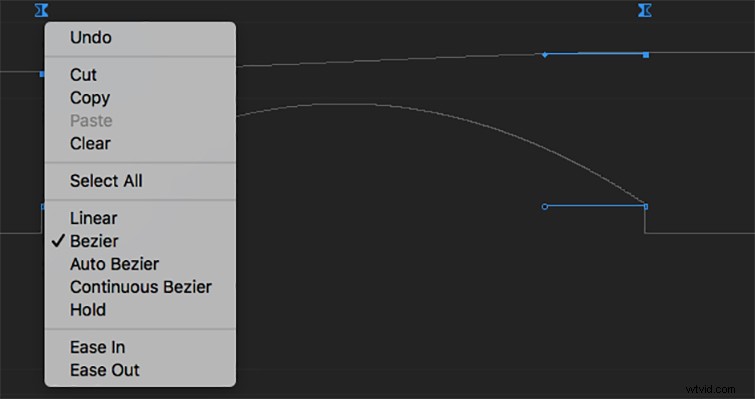Click the right hourglass keyframe marker
Image resolution: width=755 pixels, height=399 pixels.
click(645, 10)
